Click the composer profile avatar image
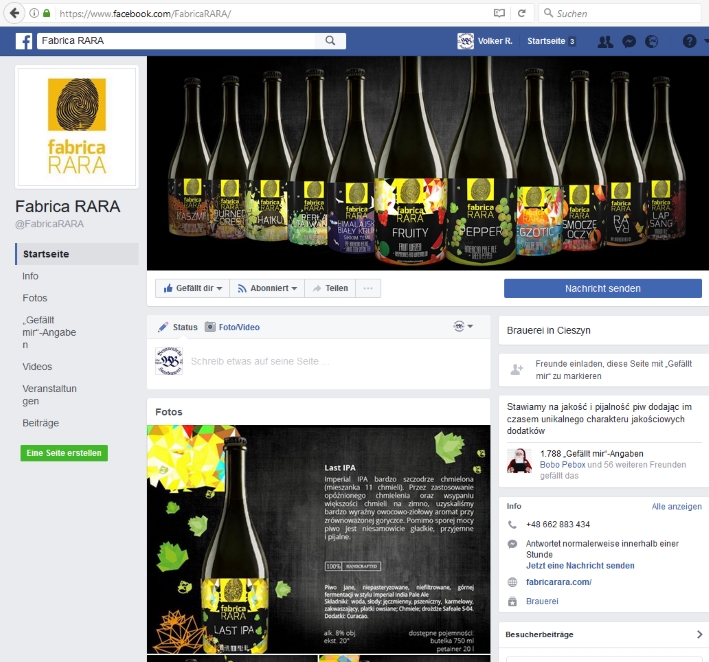 coord(169,361)
